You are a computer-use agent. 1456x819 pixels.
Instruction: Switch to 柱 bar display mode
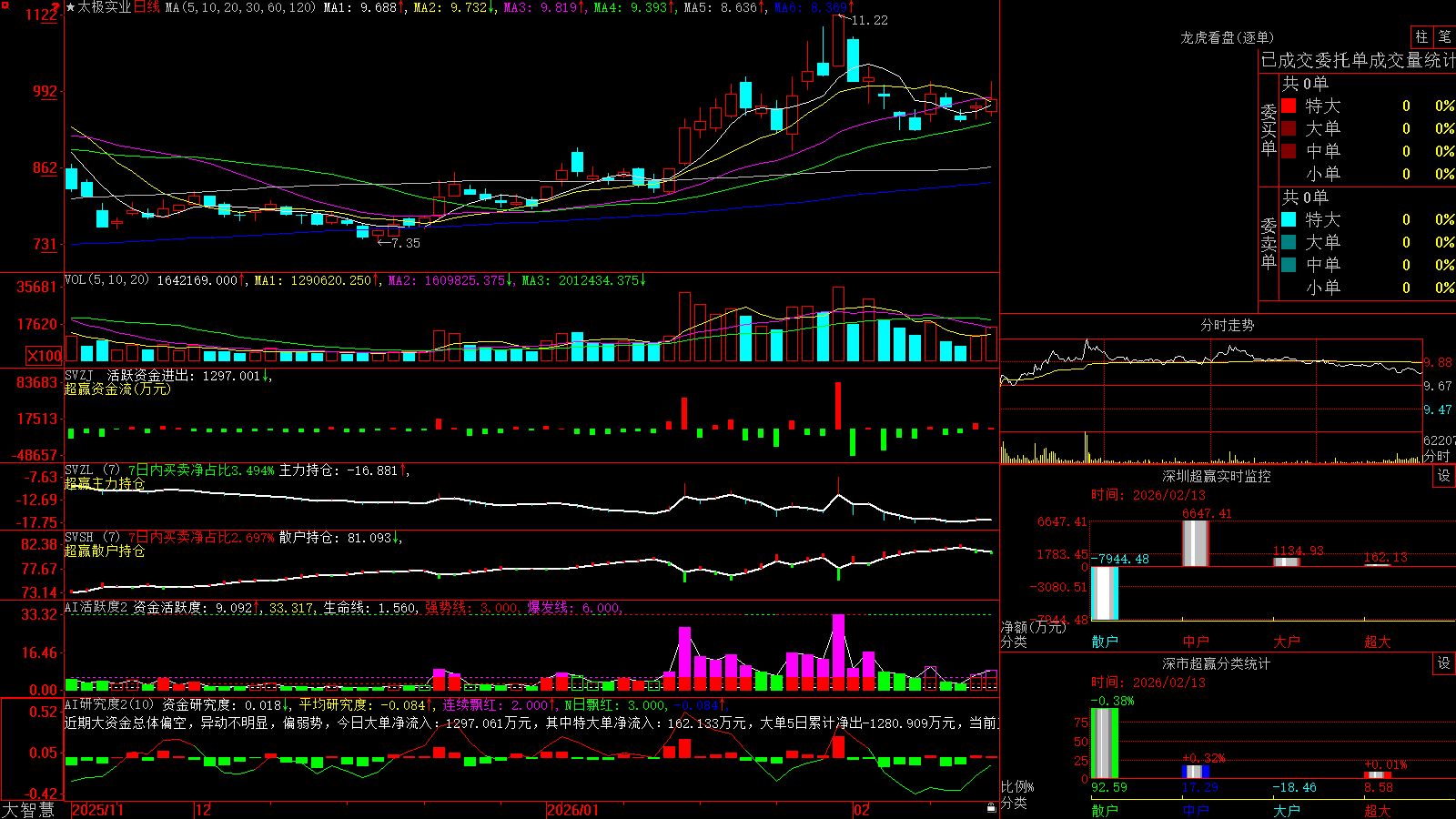point(1421,36)
